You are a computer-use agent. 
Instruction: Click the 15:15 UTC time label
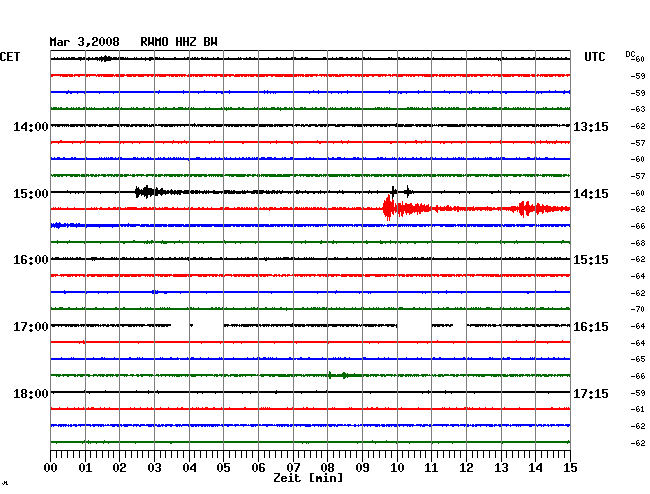[591, 260]
